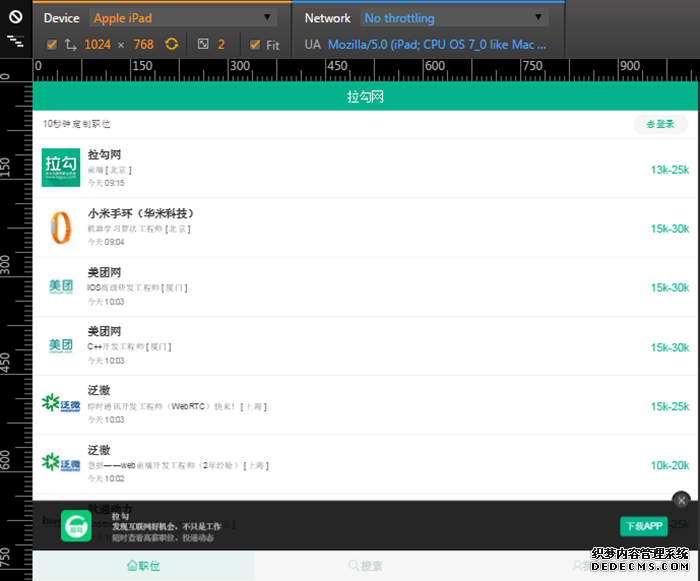Edit device pixel ratio value 2
This screenshot has width=700, height=581.
pos(221,44)
